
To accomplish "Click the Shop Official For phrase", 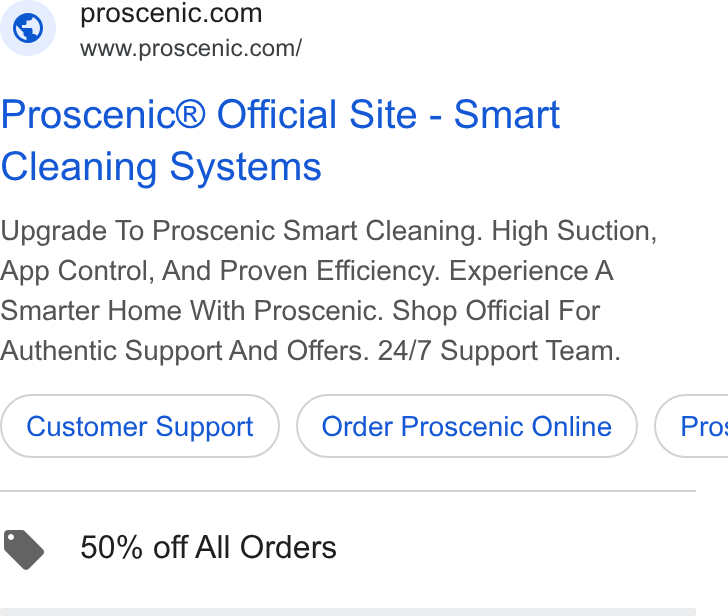I will point(496,311).
